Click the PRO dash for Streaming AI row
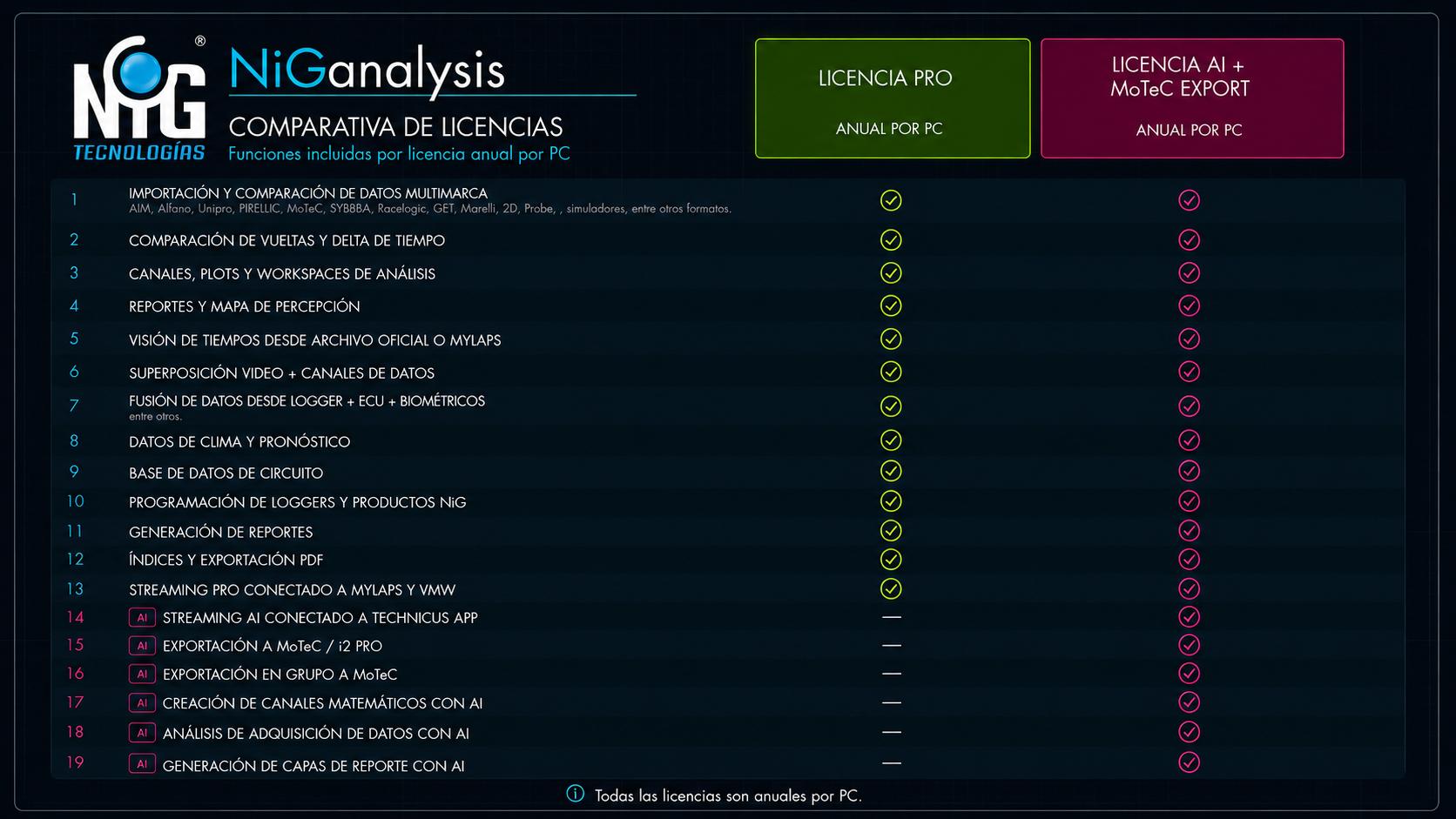Viewport: 1456px width, 819px height. pyautogui.click(x=891, y=617)
